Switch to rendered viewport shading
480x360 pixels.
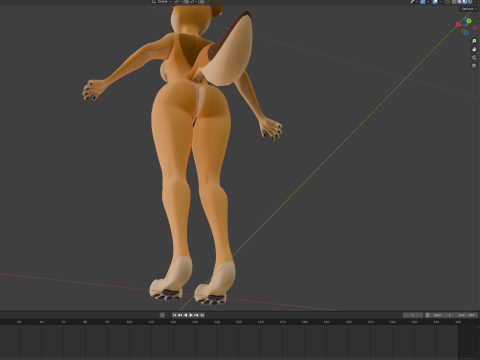[469, 2]
